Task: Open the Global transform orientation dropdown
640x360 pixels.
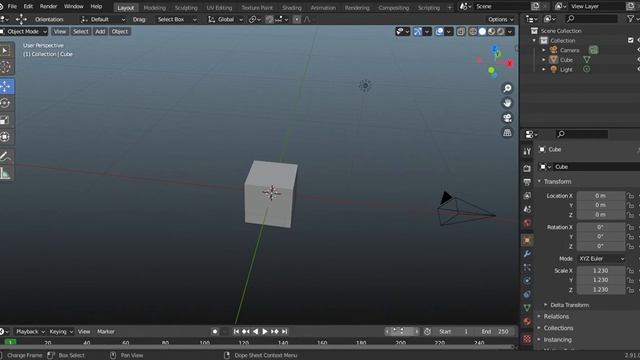Action: (225, 19)
